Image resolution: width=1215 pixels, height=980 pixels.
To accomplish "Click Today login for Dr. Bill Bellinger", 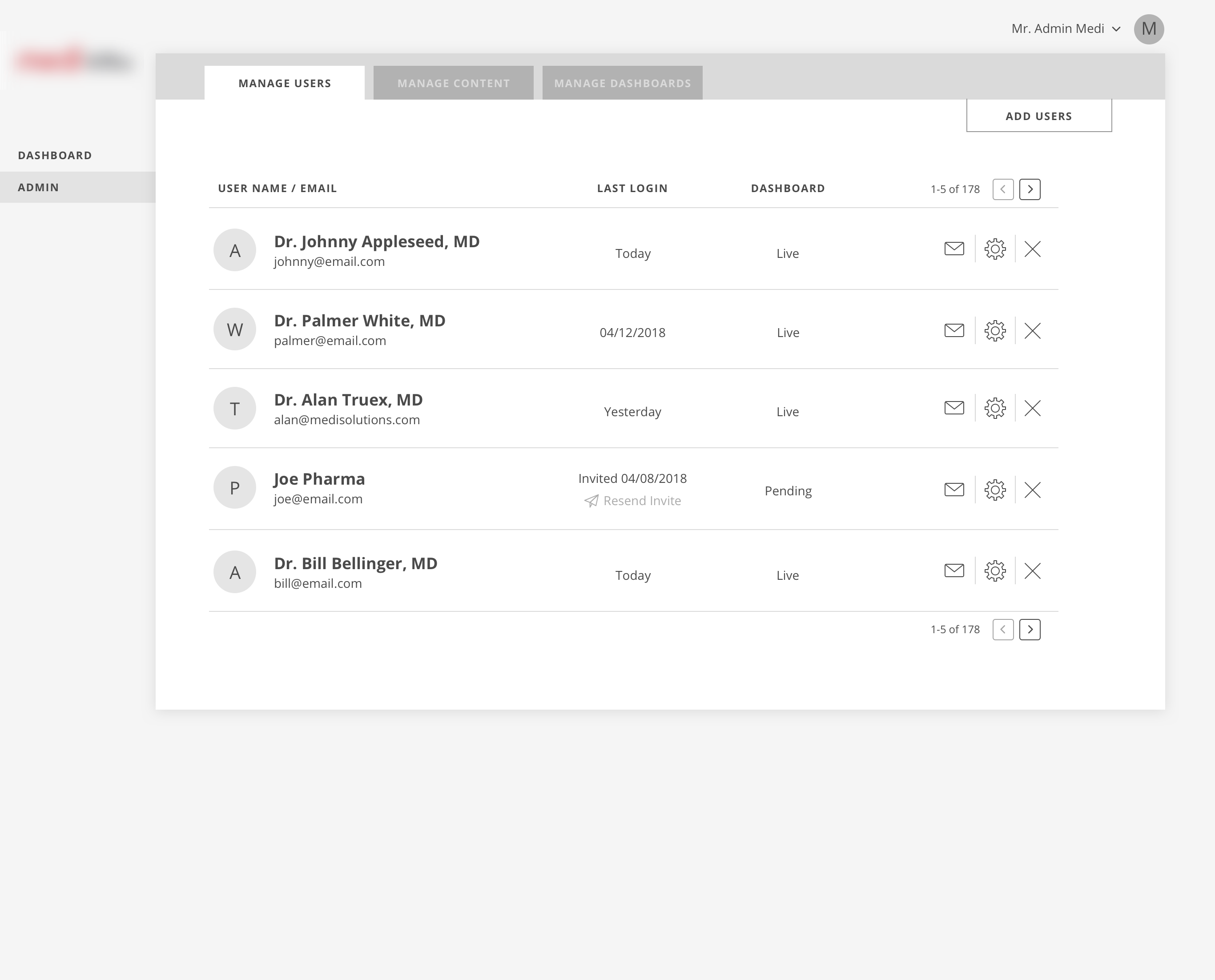I will [x=633, y=575].
